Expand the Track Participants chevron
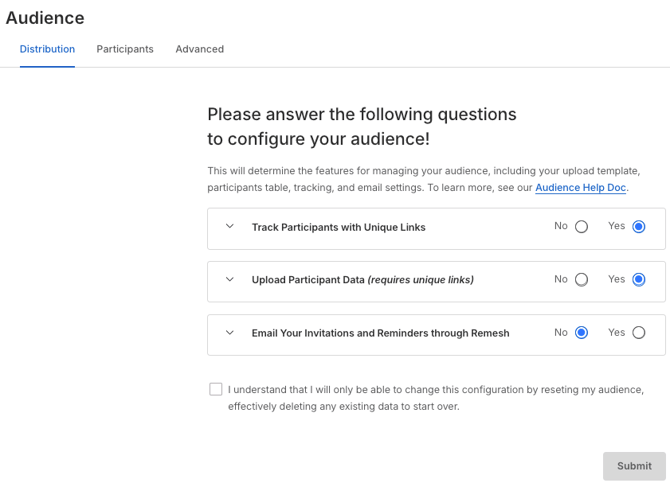 point(230,227)
